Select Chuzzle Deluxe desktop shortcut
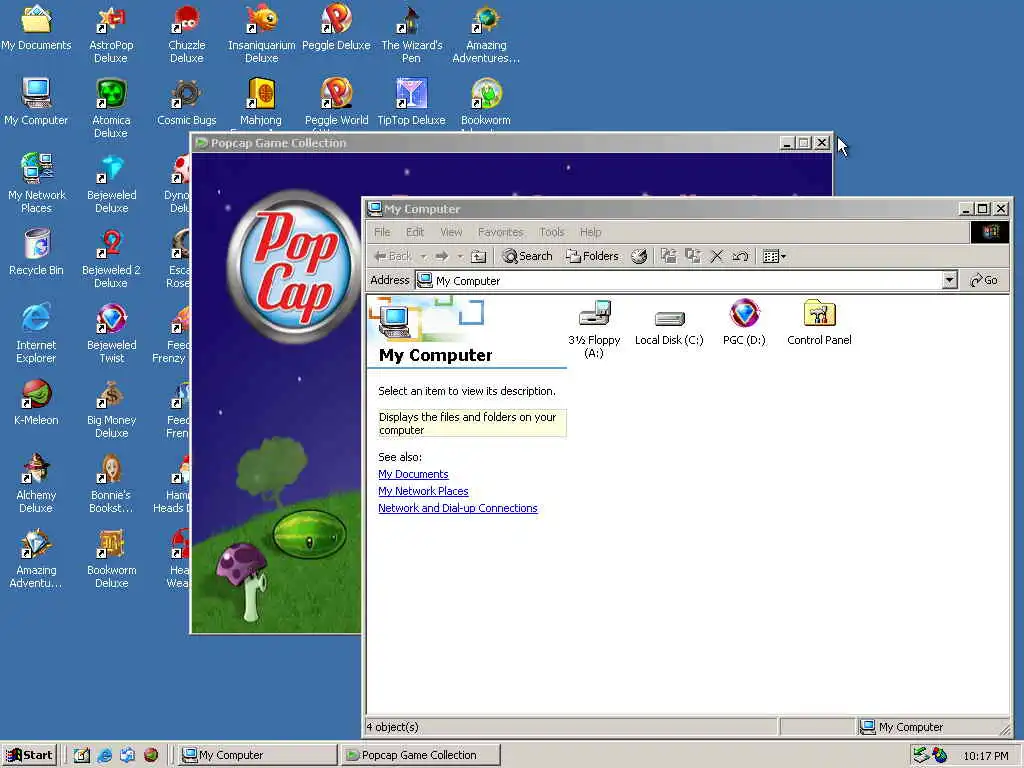The image size is (1024, 768). click(x=186, y=35)
